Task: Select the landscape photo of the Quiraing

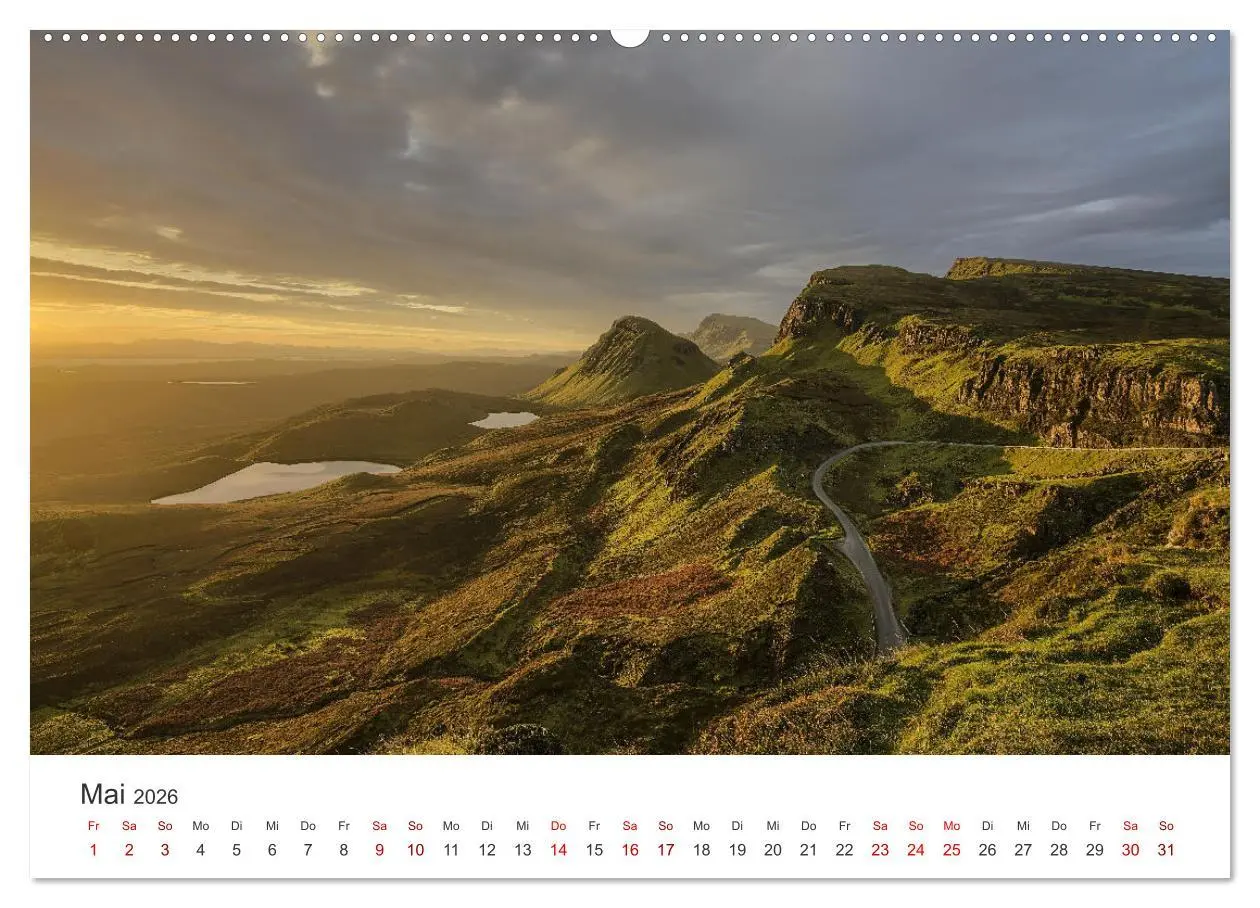Action: (x=630, y=400)
